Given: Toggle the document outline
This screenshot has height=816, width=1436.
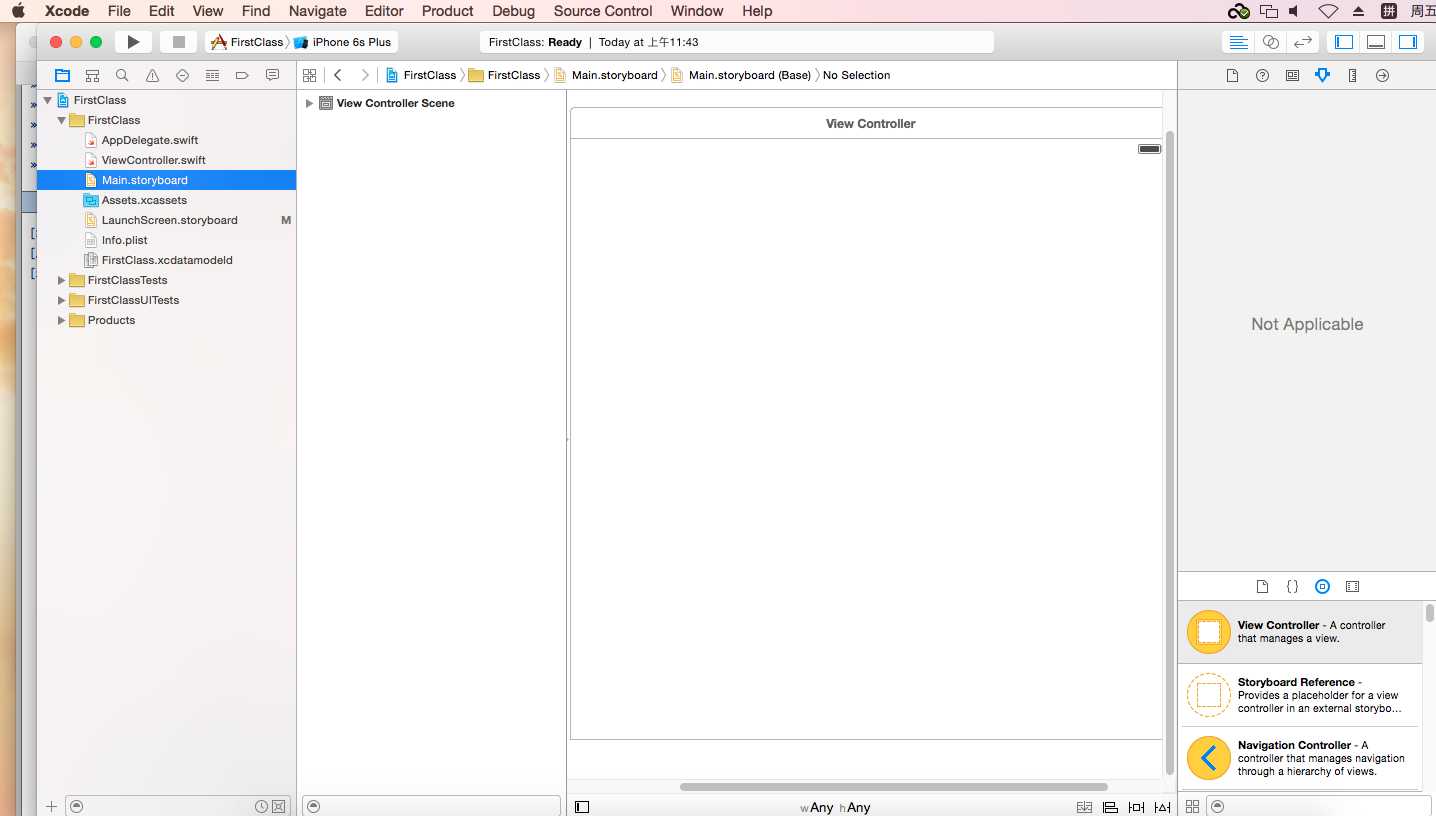Looking at the screenshot, I should [582, 807].
